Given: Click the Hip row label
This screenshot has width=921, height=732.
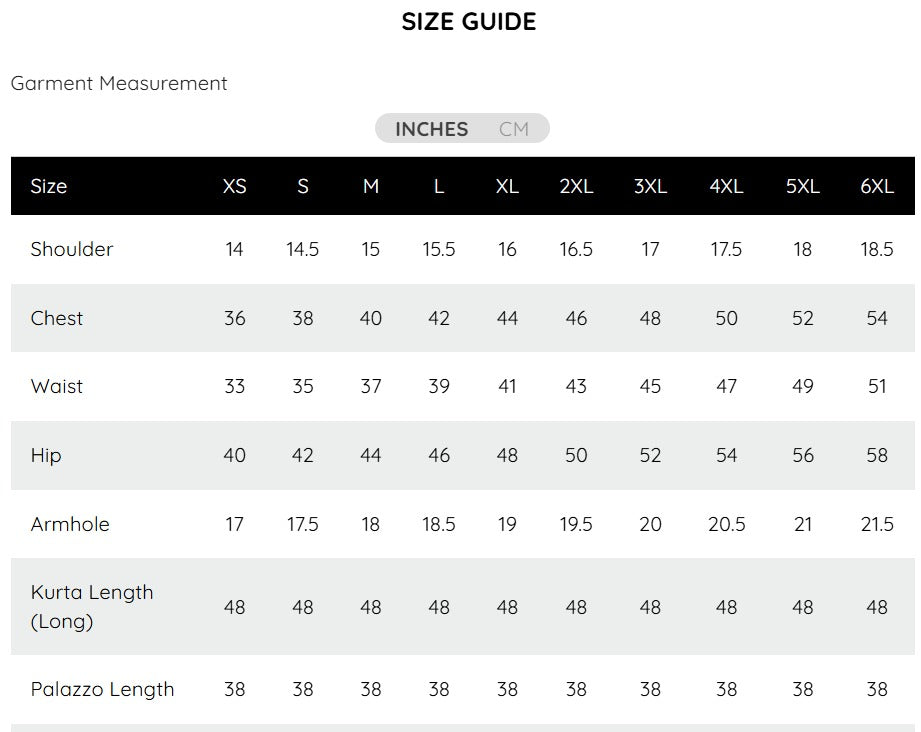Looking at the screenshot, I should 46,455.
